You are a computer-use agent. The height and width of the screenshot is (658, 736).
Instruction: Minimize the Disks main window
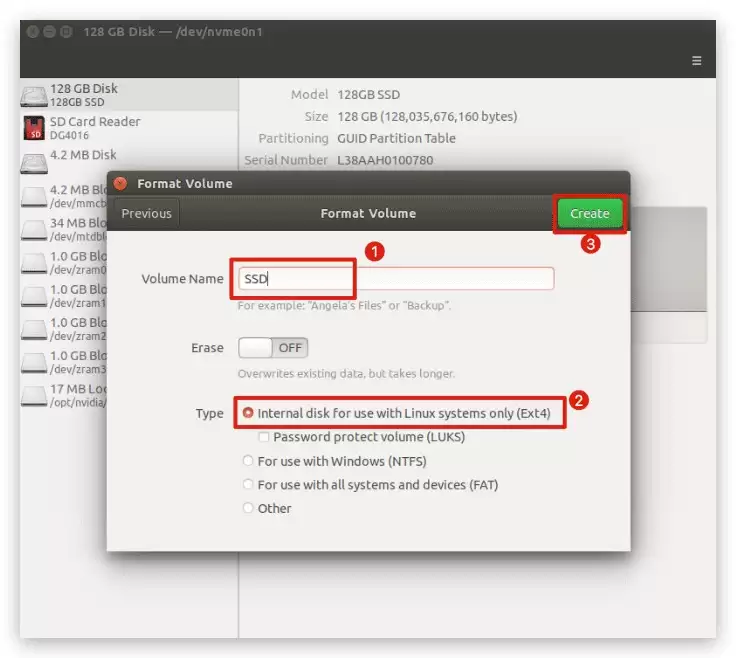tap(49, 31)
